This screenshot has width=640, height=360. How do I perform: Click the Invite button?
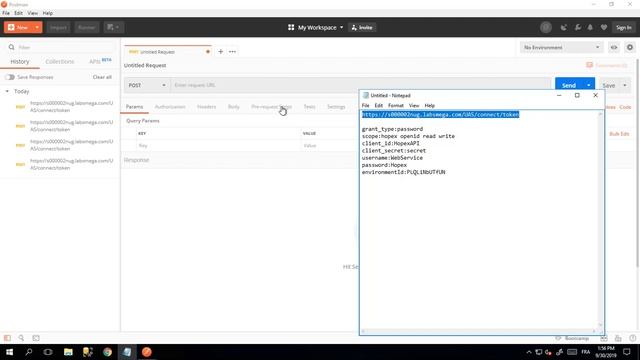362,27
